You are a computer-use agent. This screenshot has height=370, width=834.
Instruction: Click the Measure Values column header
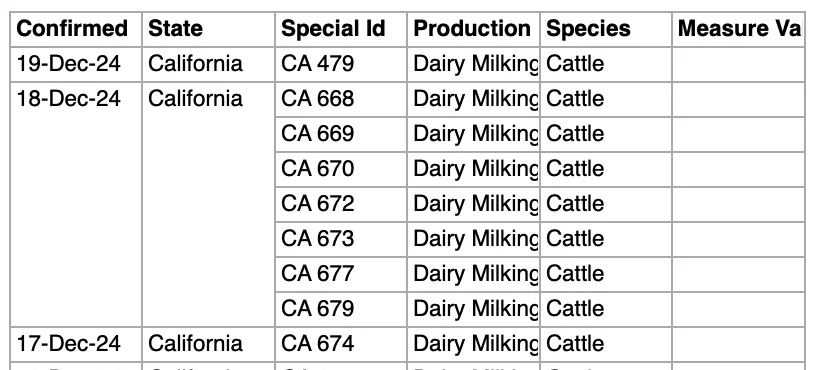(738, 29)
